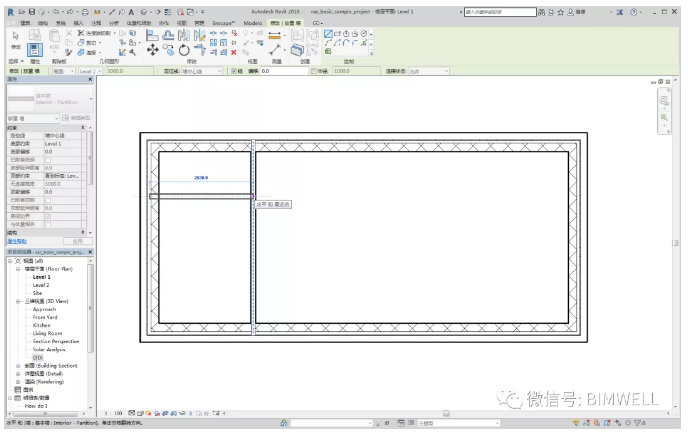Click the navigation wheel in canvas corner

[x=663, y=100]
